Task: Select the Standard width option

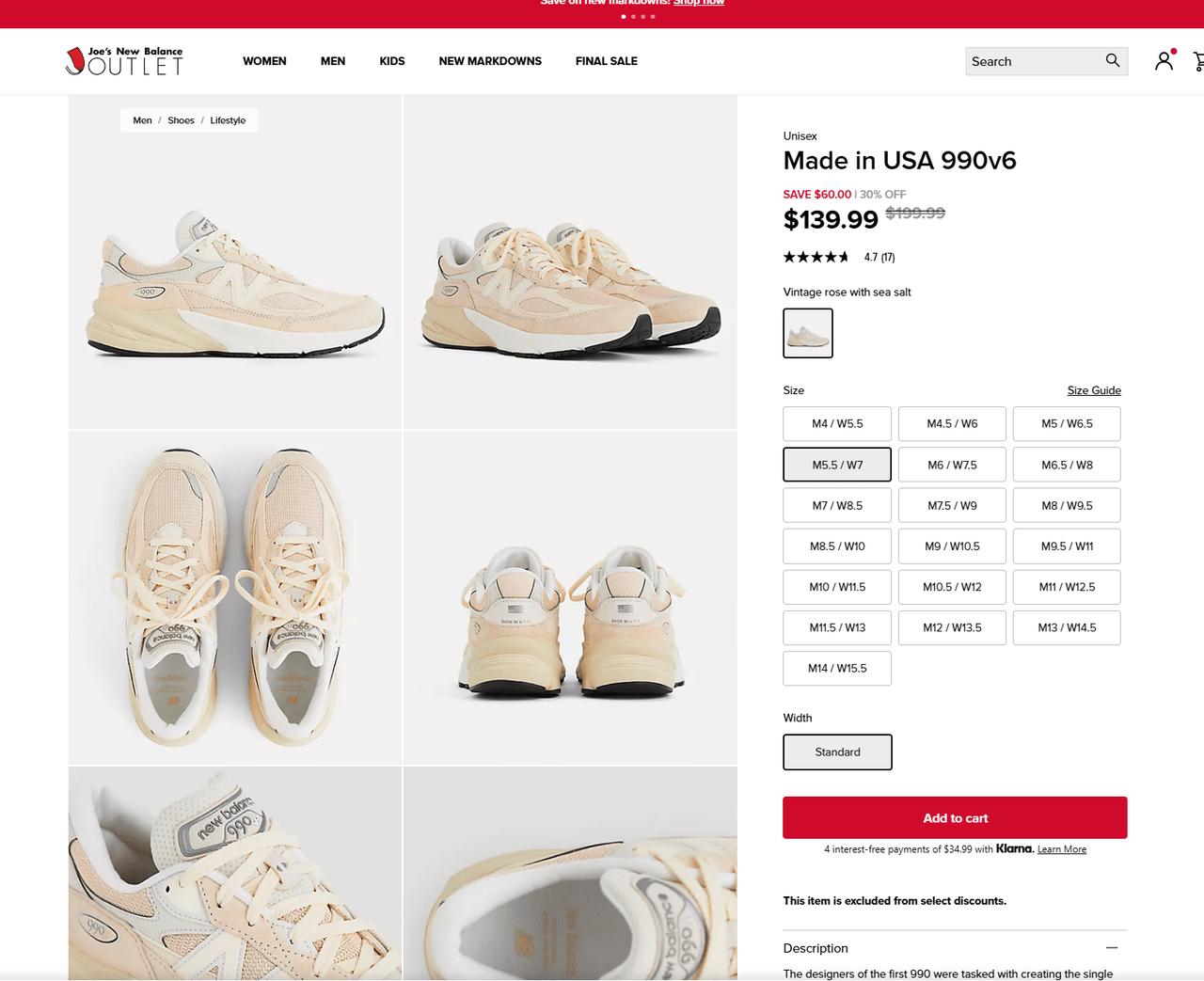Action: coord(837,752)
